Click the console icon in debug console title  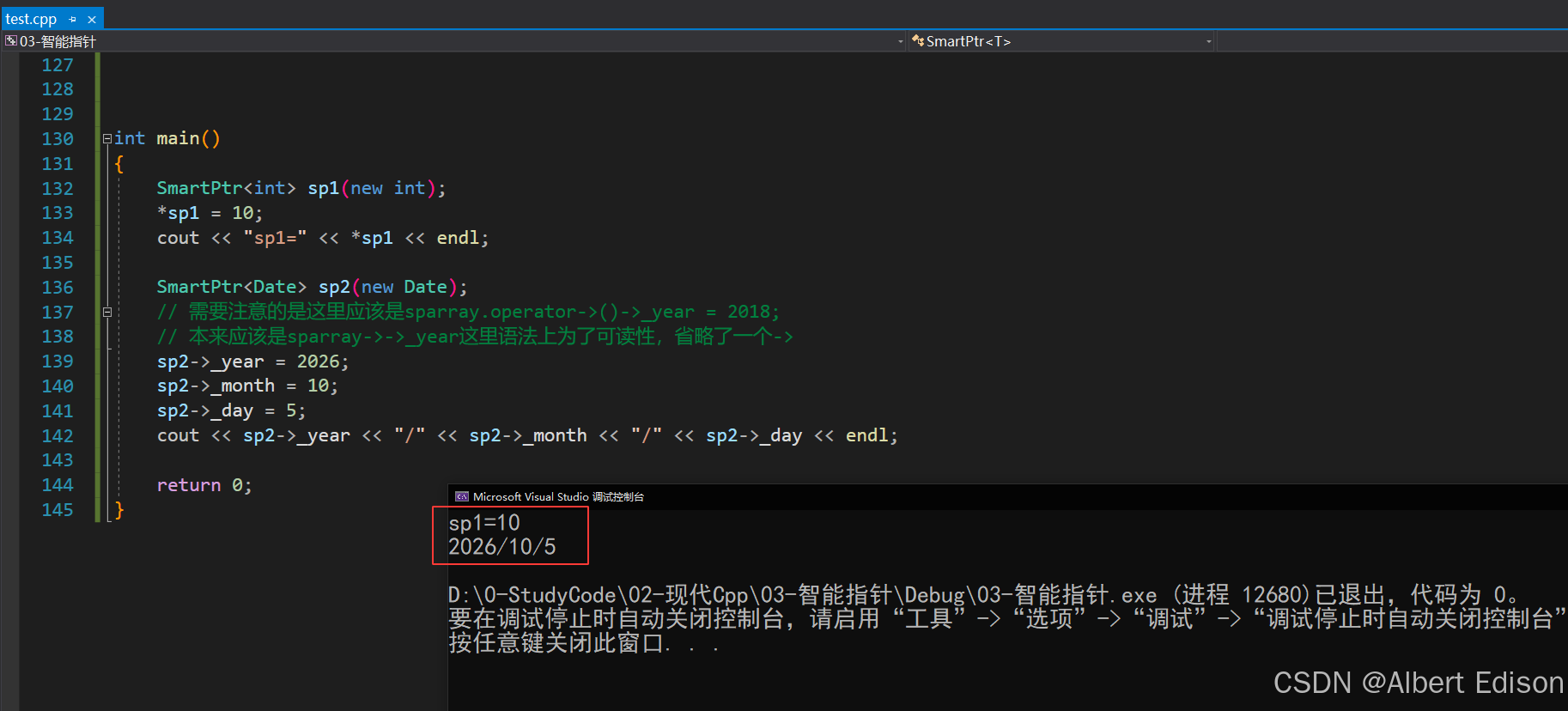pyautogui.click(x=462, y=496)
